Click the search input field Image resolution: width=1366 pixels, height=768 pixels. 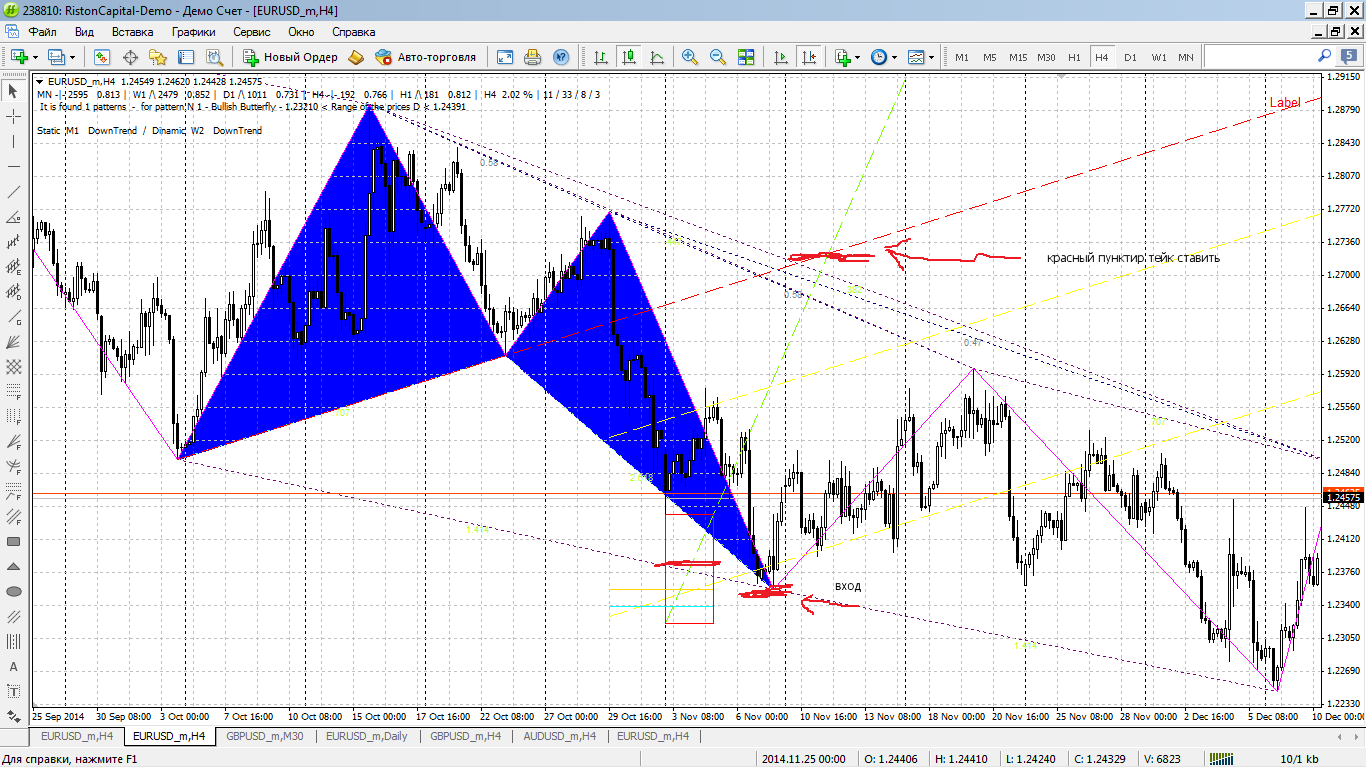1260,57
